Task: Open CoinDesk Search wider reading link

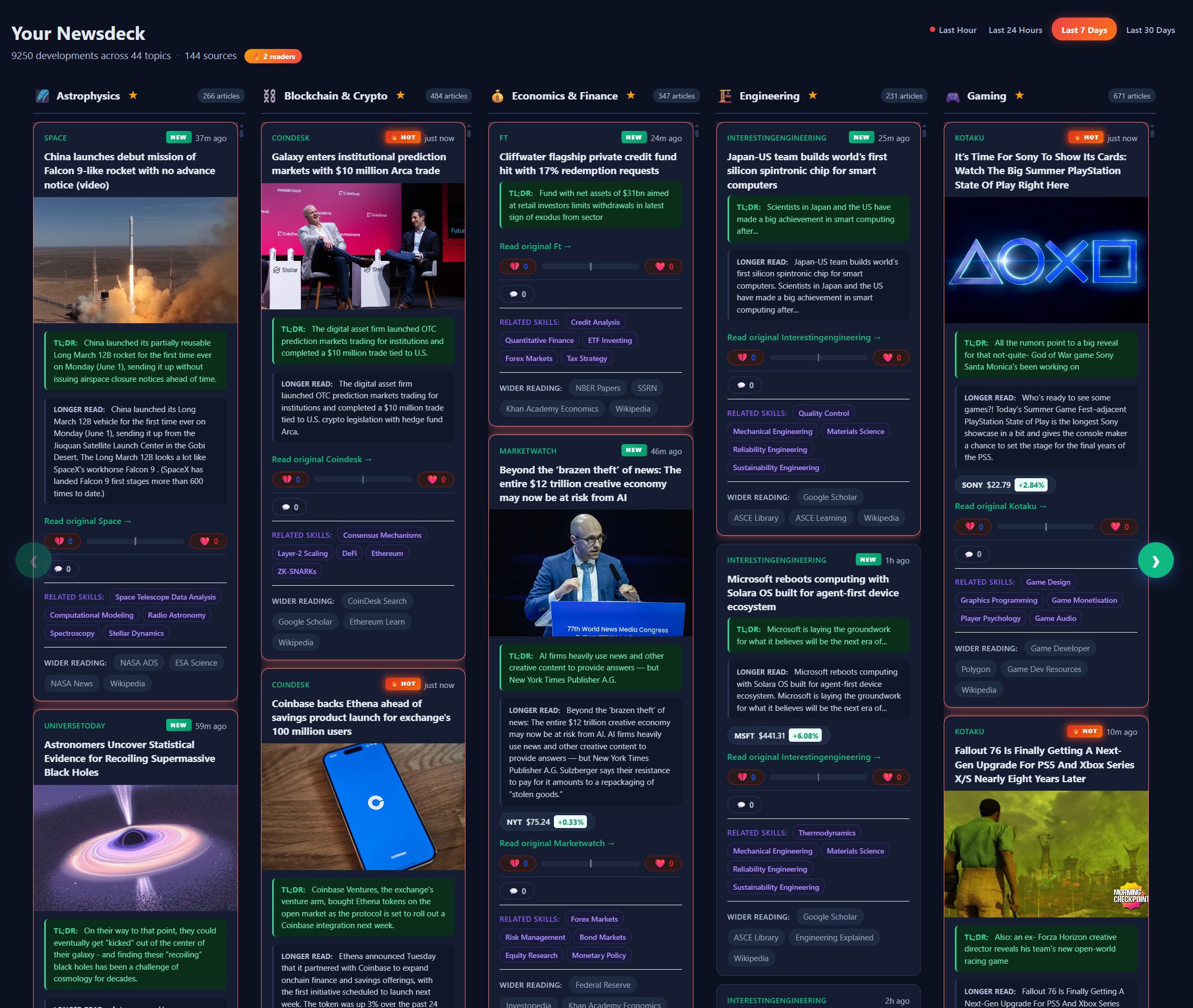Action: pyautogui.click(x=377, y=601)
